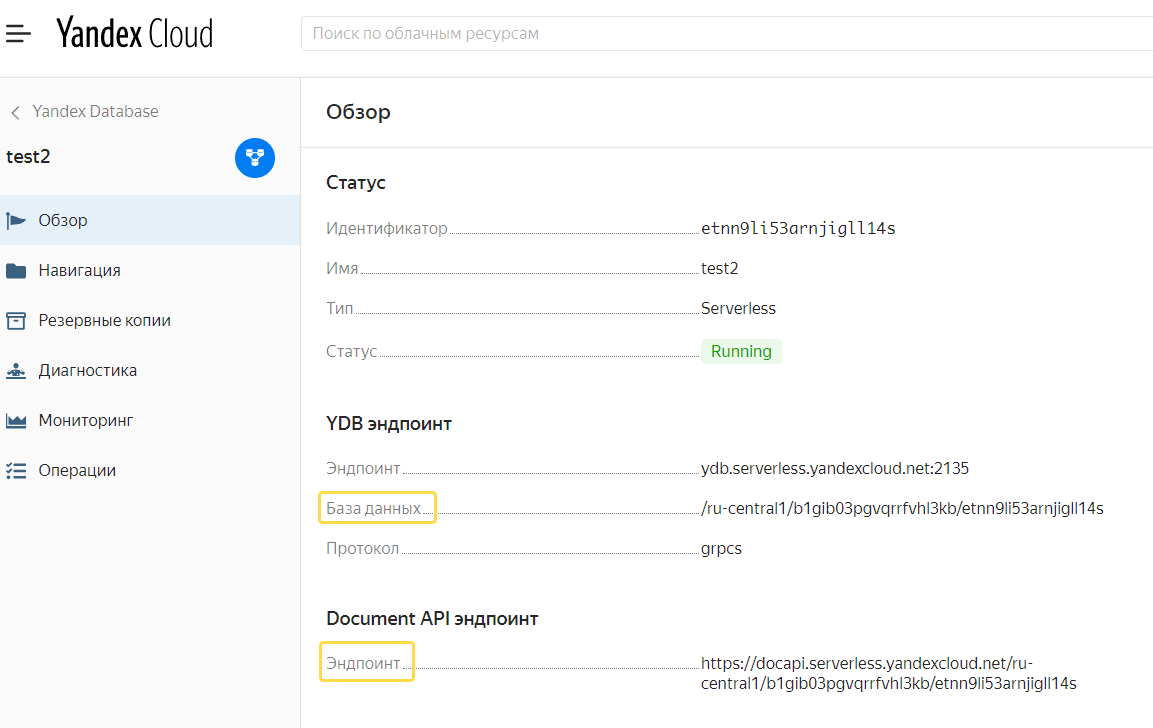Click the База данных label

[374, 508]
